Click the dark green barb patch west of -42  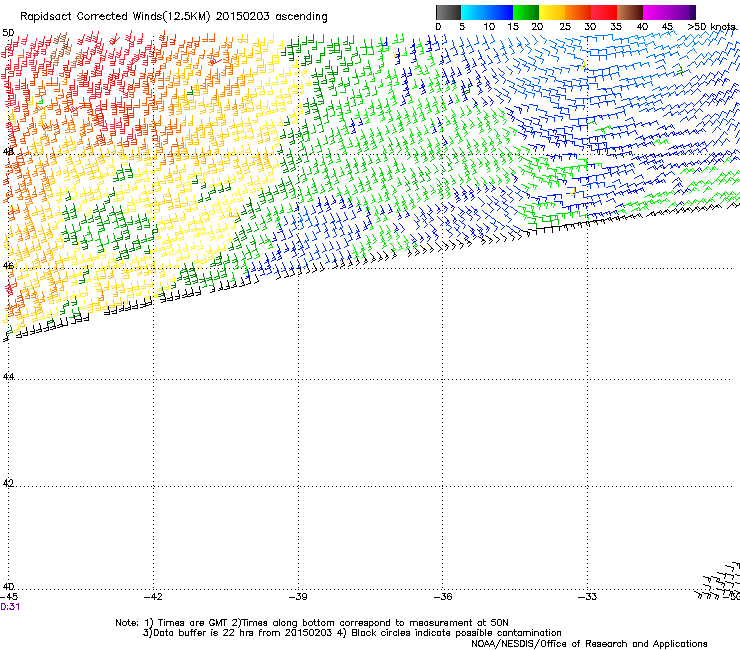[x=108, y=227]
